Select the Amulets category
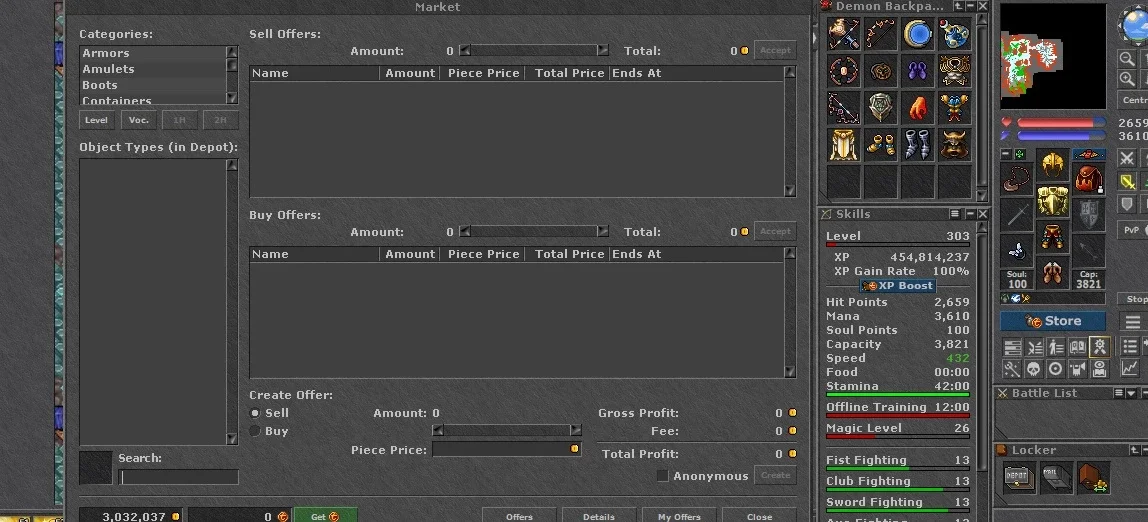 click(x=153, y=69)
